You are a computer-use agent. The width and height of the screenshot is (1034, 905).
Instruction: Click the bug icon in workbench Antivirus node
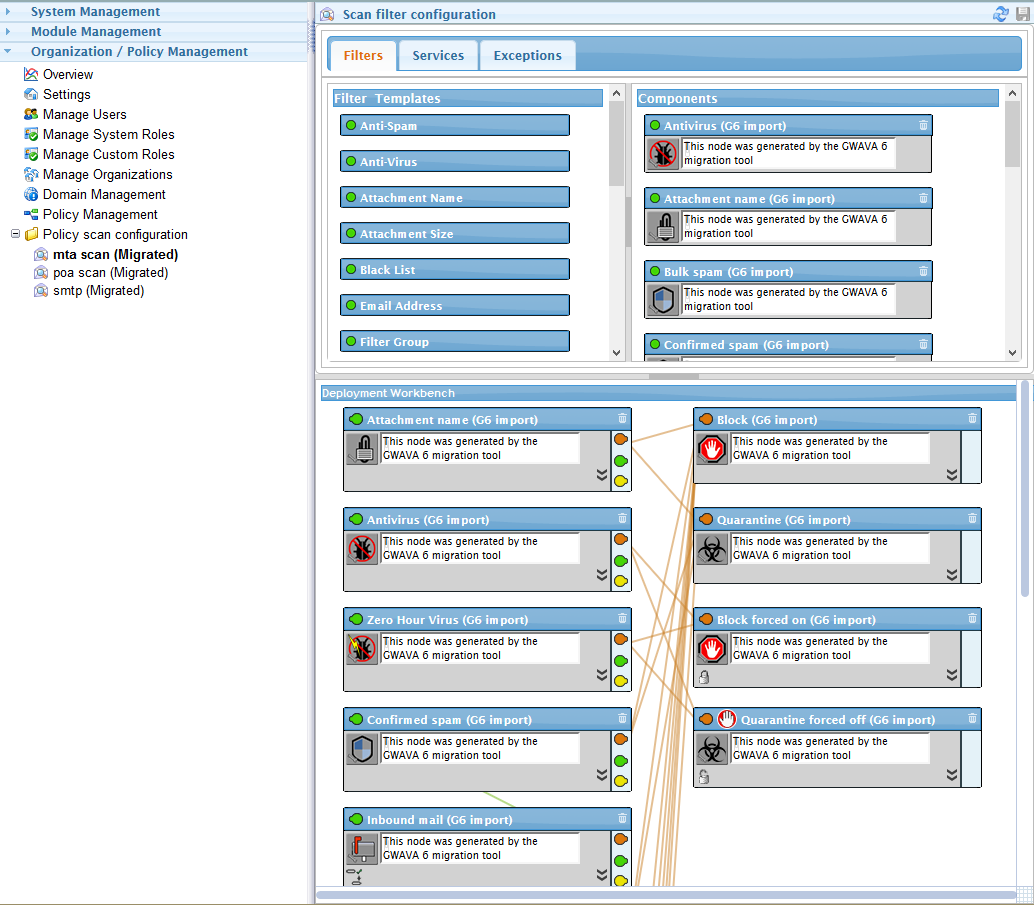tap(362, 549)
